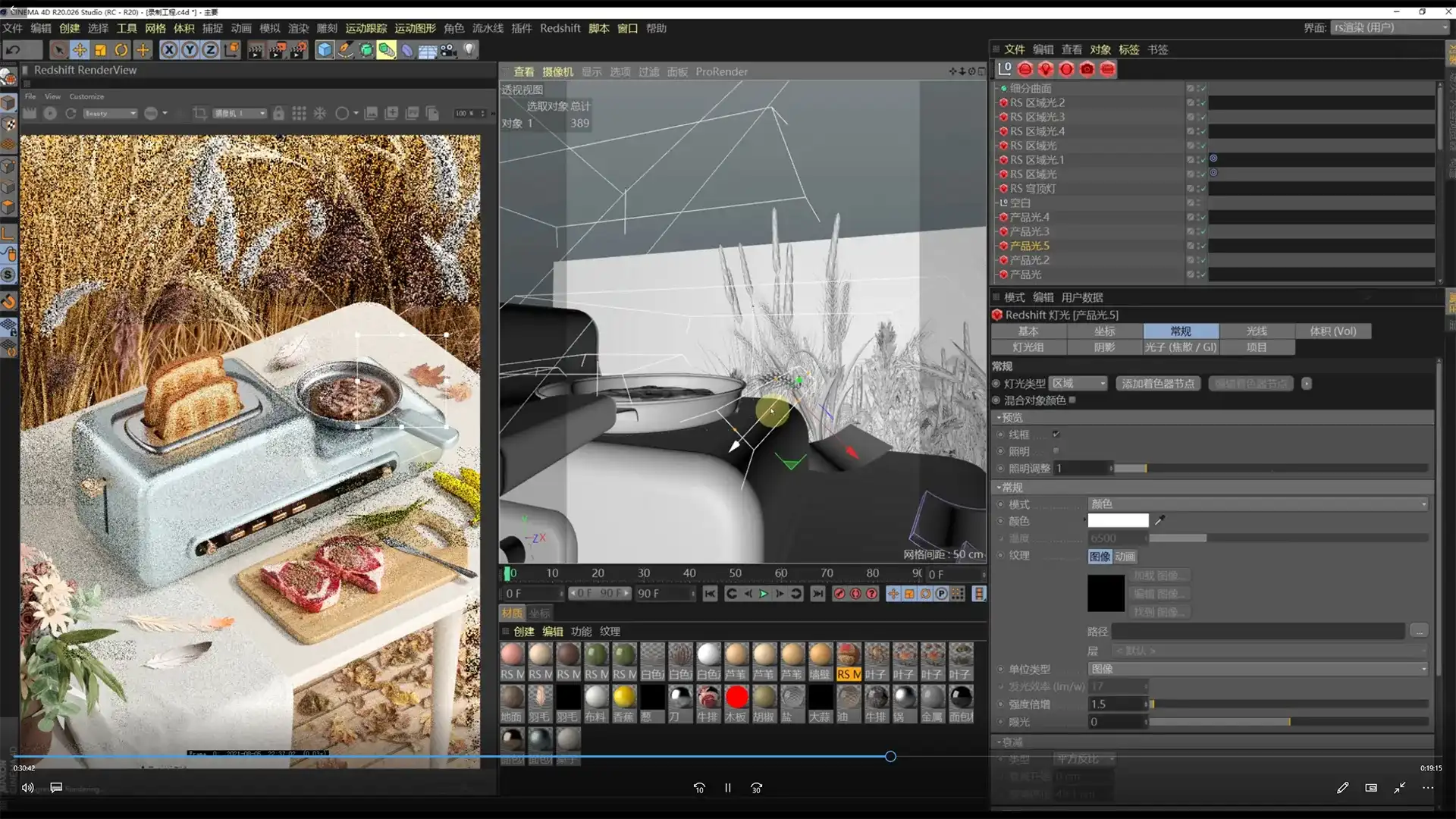Viewport: 1456px width, 819px height.
Task: Click the Cube primitive icon
Action: [x=325, y=50]
